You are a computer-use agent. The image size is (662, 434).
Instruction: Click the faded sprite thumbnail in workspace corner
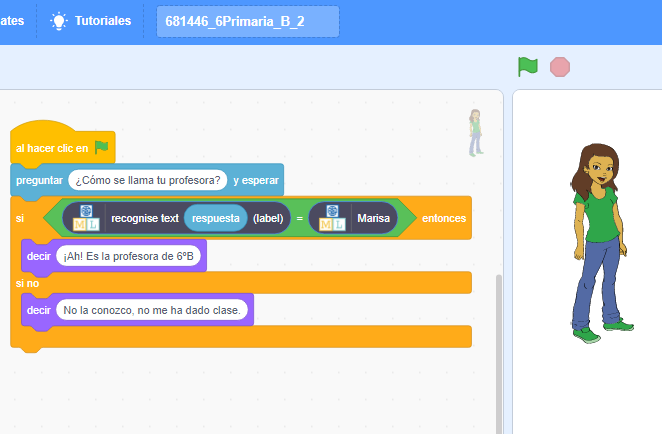[476, 133]
